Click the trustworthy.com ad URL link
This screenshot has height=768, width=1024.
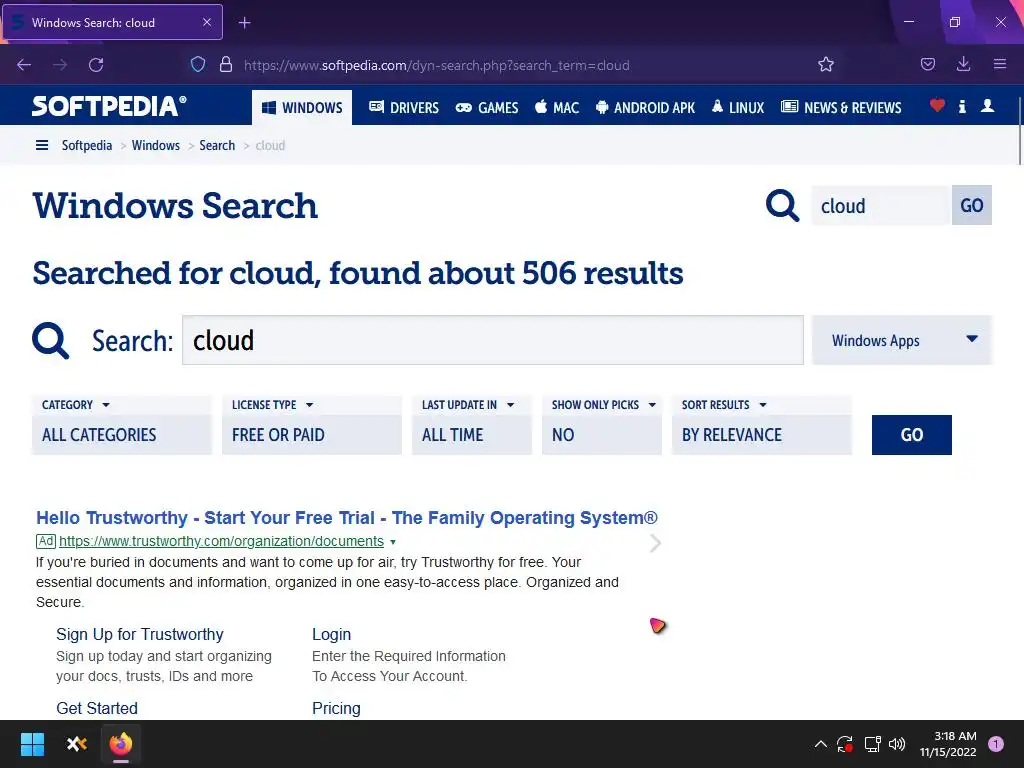click(x=221, y=541)
